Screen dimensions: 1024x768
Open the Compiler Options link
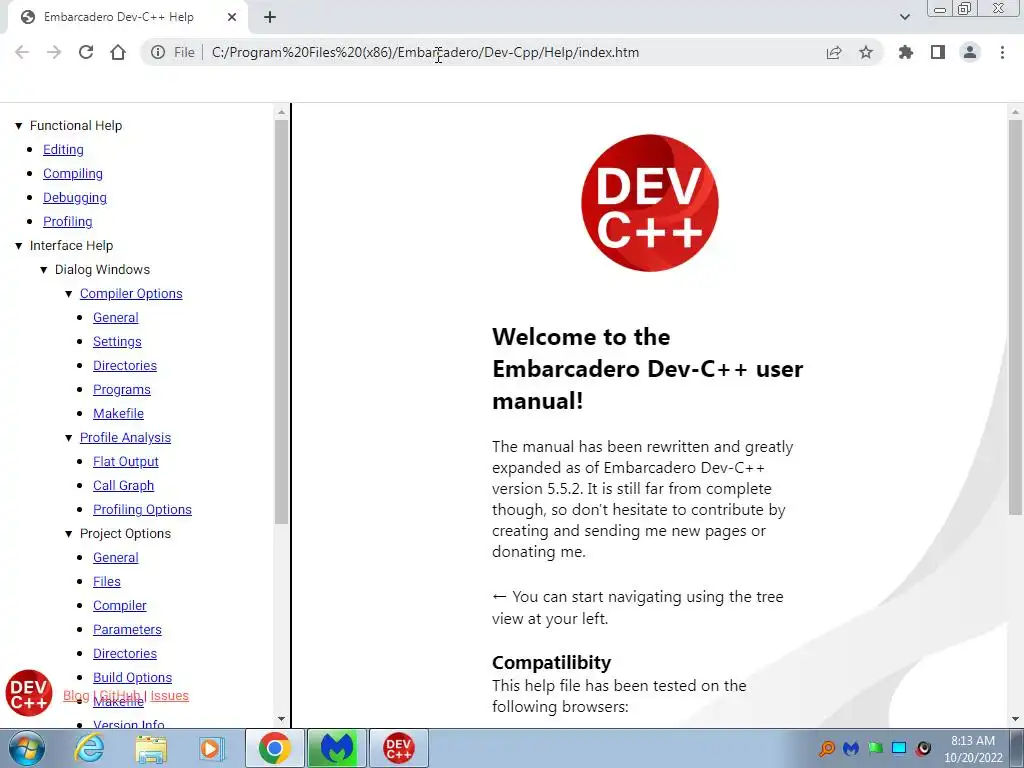(x=131, y=294)
